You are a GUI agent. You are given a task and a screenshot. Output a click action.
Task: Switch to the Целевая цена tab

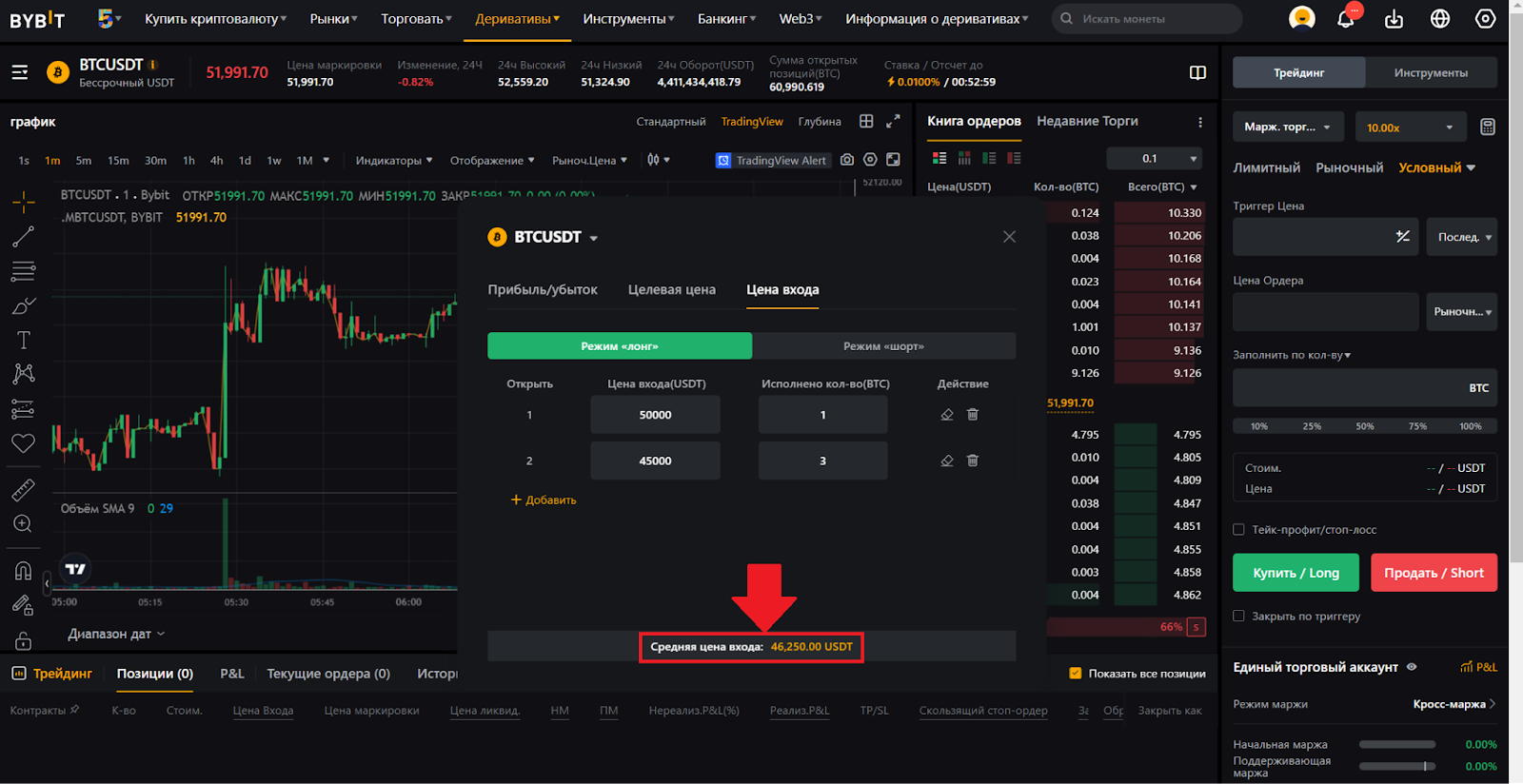pos(671,290)
